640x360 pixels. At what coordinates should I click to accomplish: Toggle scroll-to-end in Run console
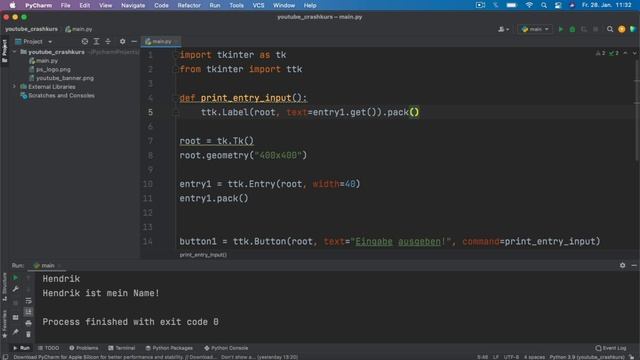pos(28,312)
